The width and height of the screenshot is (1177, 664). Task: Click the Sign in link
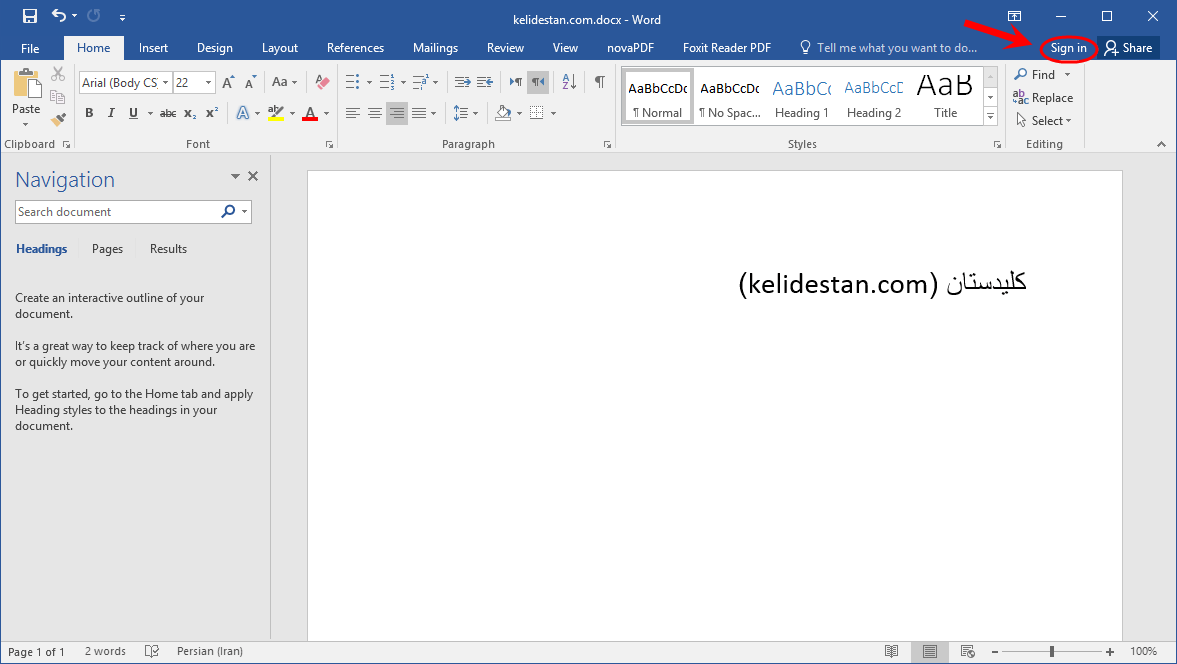[x=1068, y=48]
